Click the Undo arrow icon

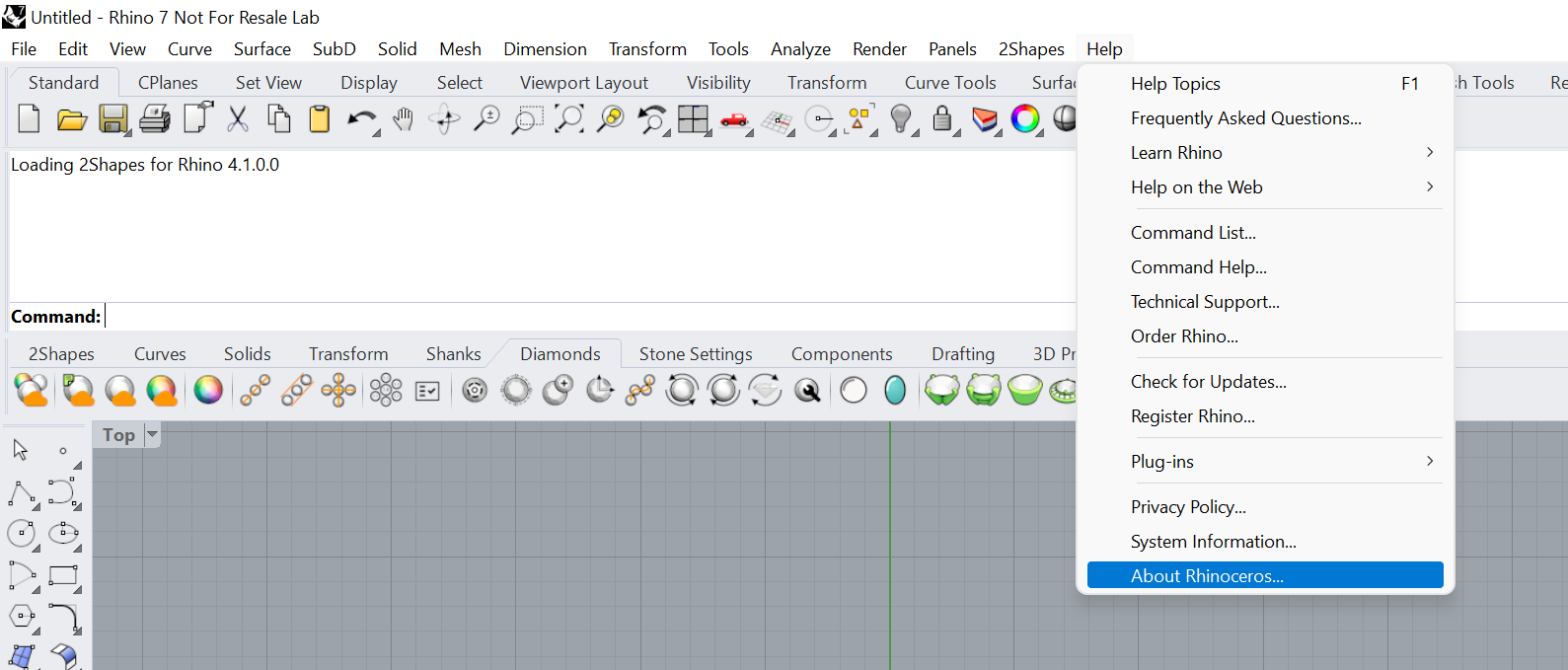point(360,119)
